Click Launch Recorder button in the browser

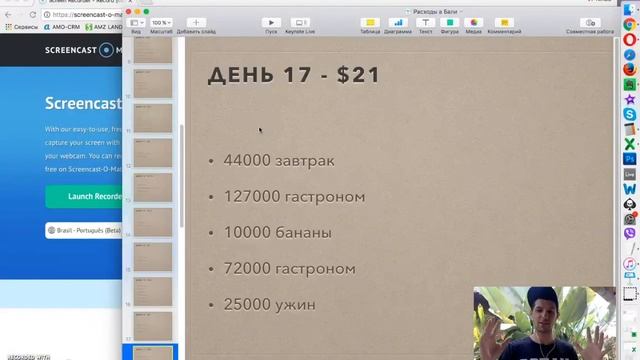84,196
